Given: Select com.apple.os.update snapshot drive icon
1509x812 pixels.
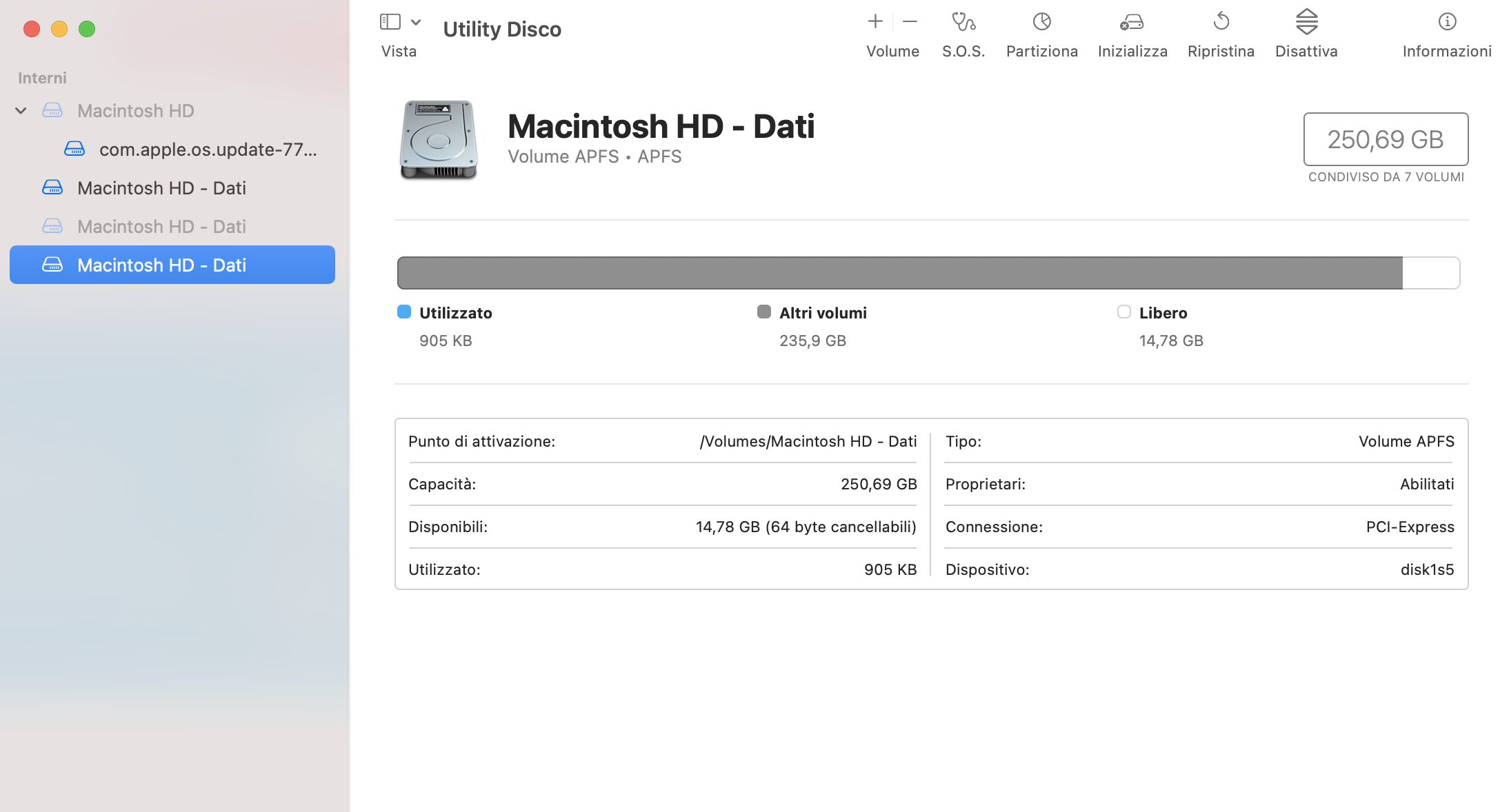Looking at the screenshot, I should click(x=74, y=149).
